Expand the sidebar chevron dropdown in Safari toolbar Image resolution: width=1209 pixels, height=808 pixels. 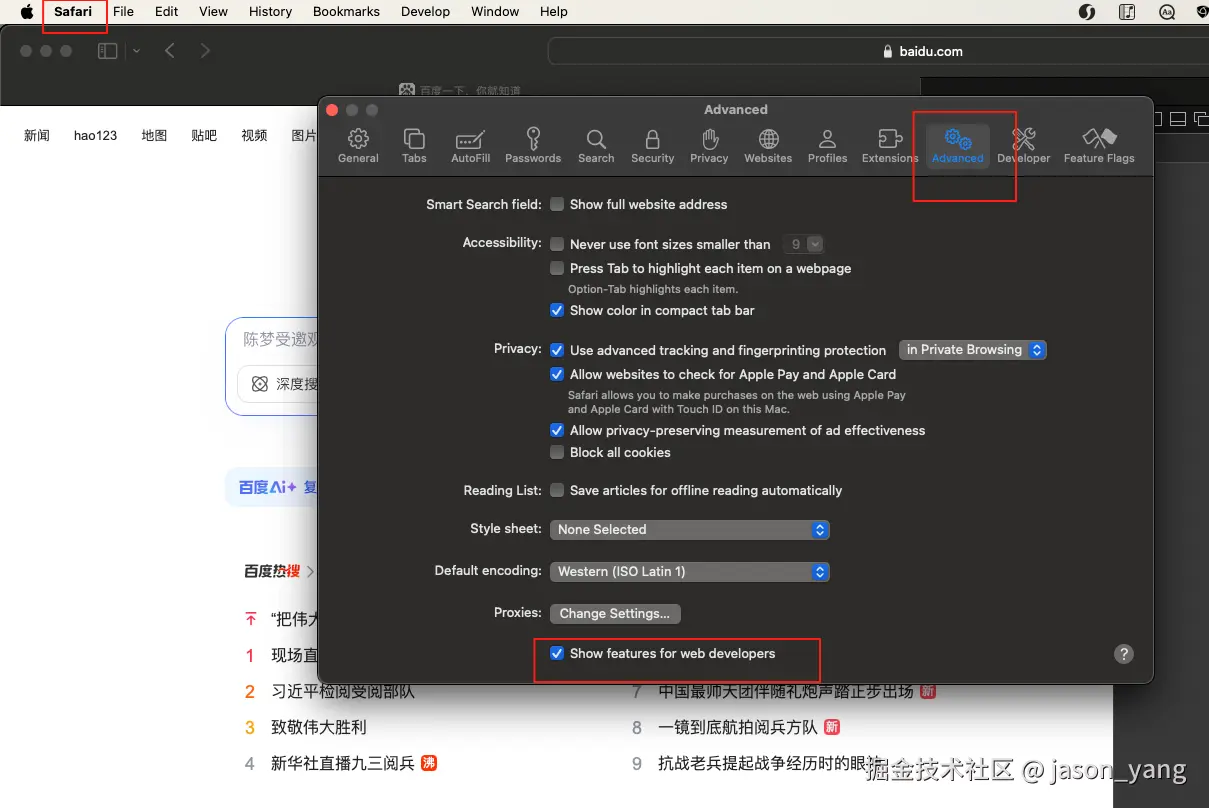tap(137, 51)
